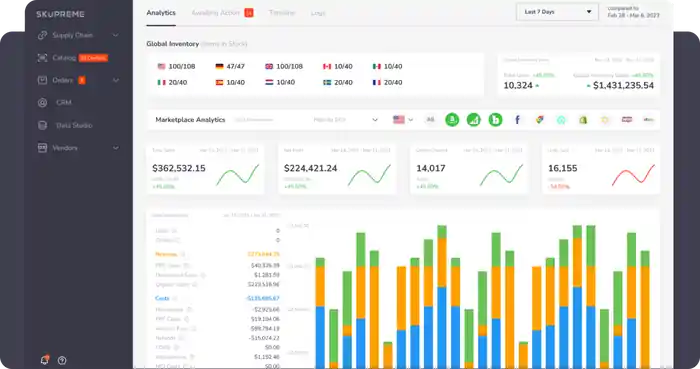700x369 pixels.
Task: Click the French flag in Global Inventory
Action: coord(377,83)
